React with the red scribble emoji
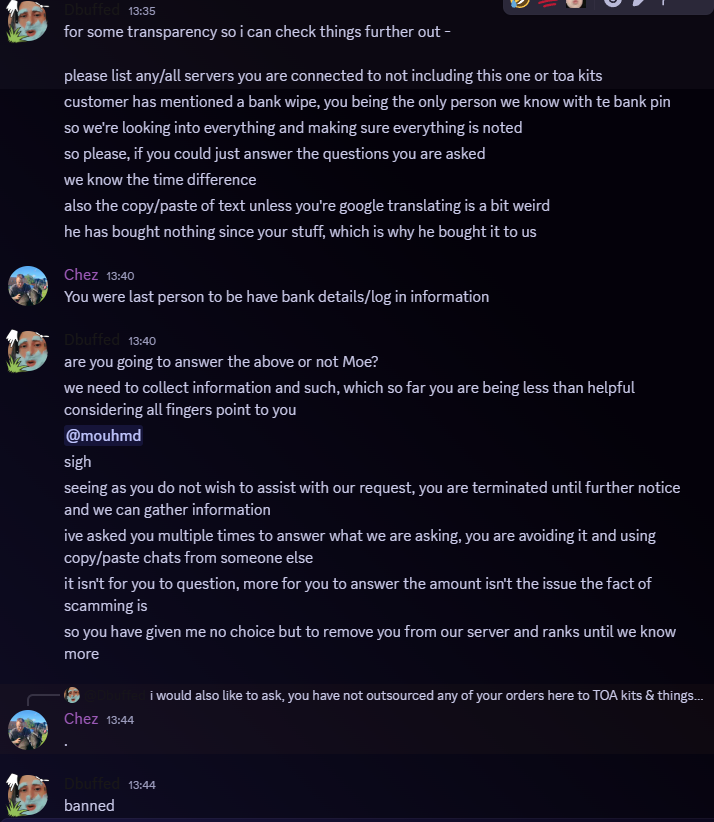714x822 pixels. point(547,3)
